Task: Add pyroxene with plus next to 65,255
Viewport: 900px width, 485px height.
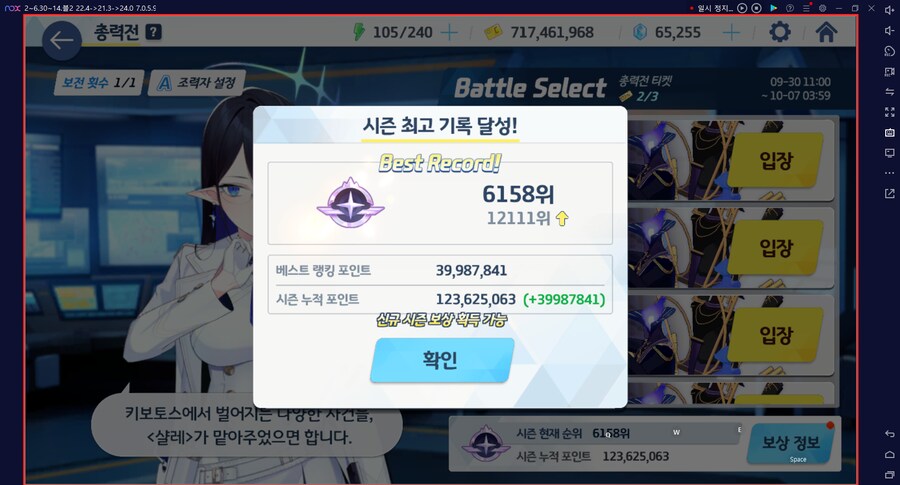Action: click(x=731, y=33)
